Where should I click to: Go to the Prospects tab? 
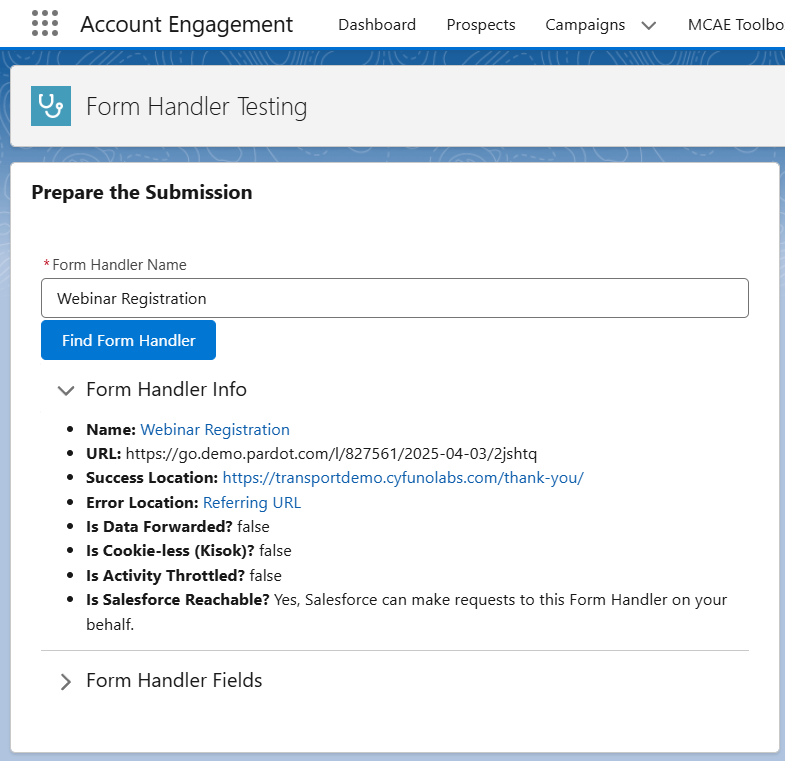[481, 25]
